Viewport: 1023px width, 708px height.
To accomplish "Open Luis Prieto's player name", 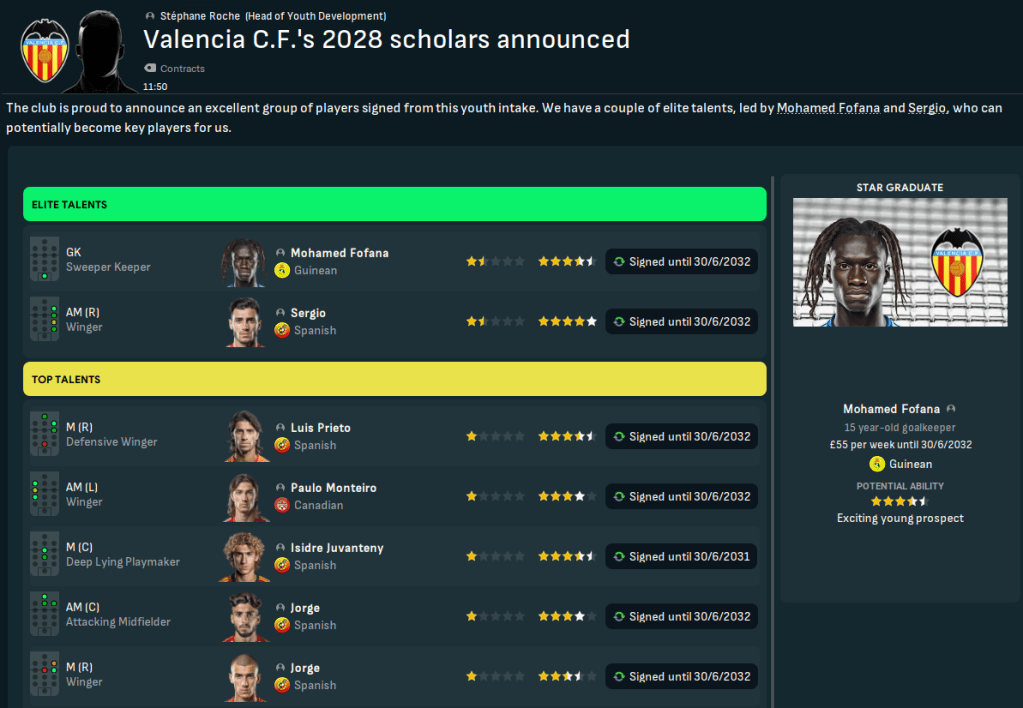I will click(x=320, y=428).
